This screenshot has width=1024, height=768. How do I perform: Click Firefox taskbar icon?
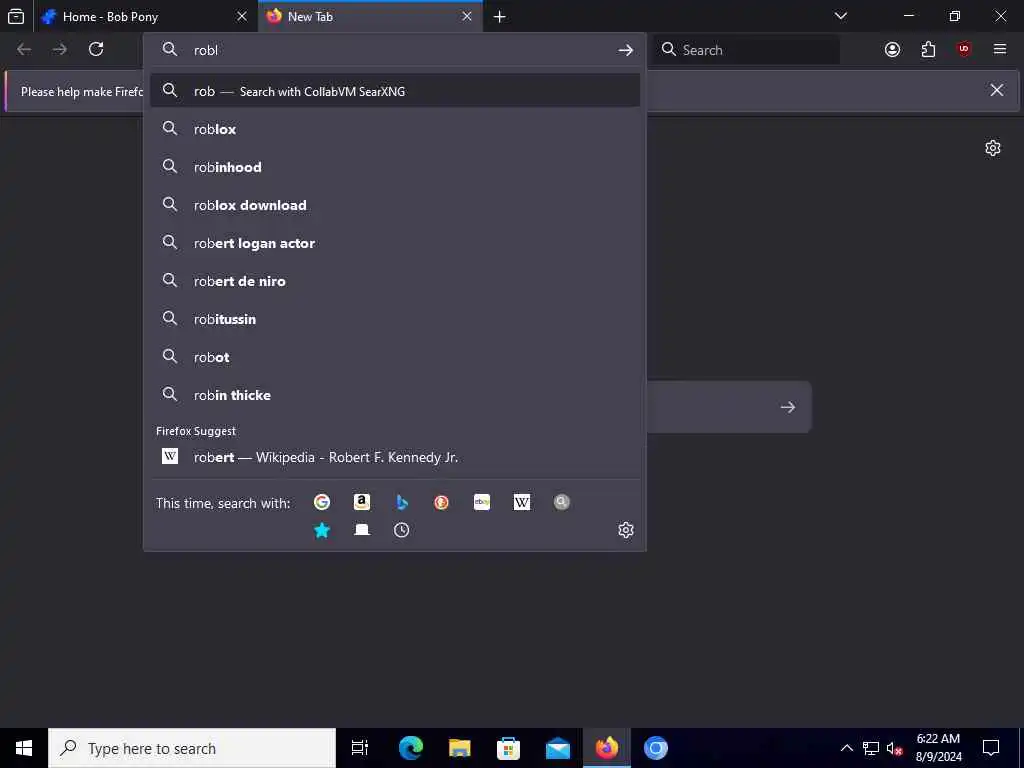tap(607, 748)
